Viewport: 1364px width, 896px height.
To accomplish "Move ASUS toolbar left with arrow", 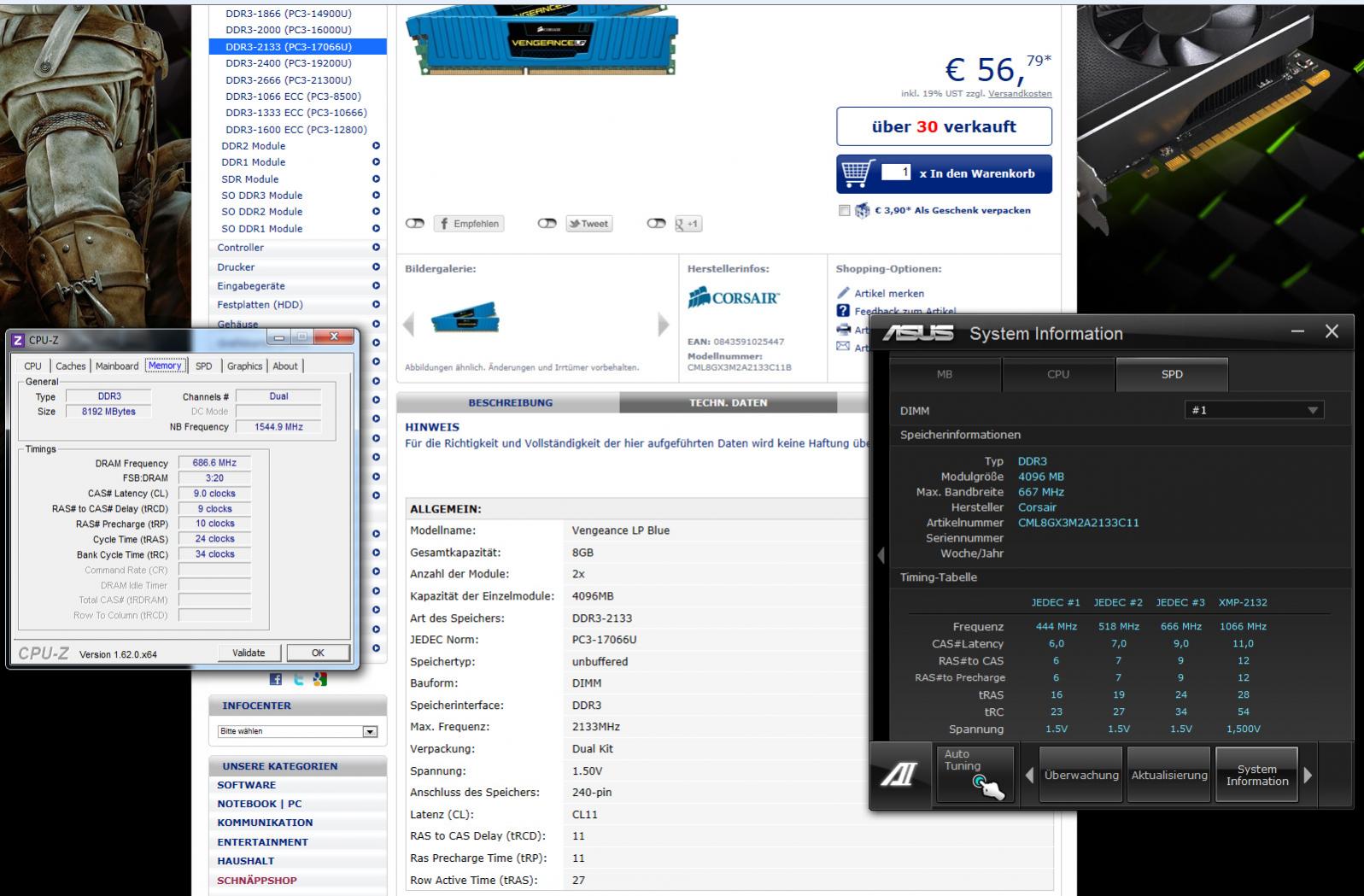I will pyautogui.click(x=1029, y=775).
